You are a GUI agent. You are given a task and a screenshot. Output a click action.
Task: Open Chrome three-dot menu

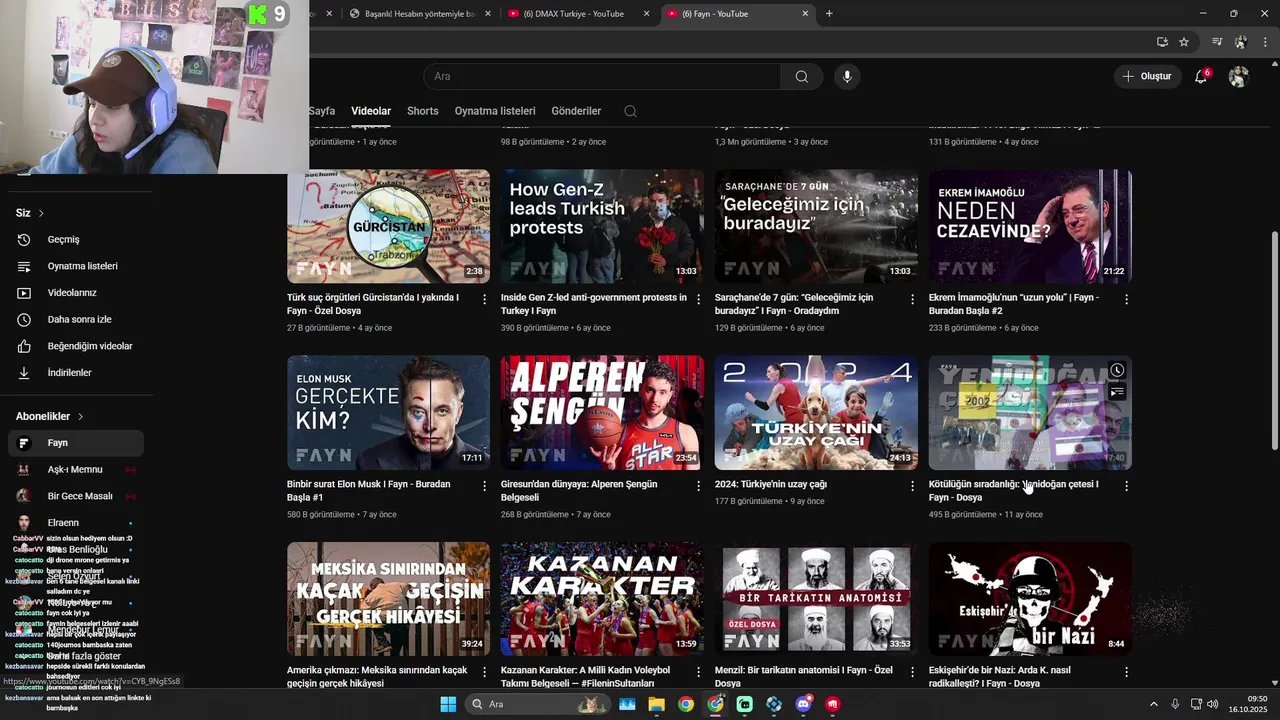point(1264,42)
